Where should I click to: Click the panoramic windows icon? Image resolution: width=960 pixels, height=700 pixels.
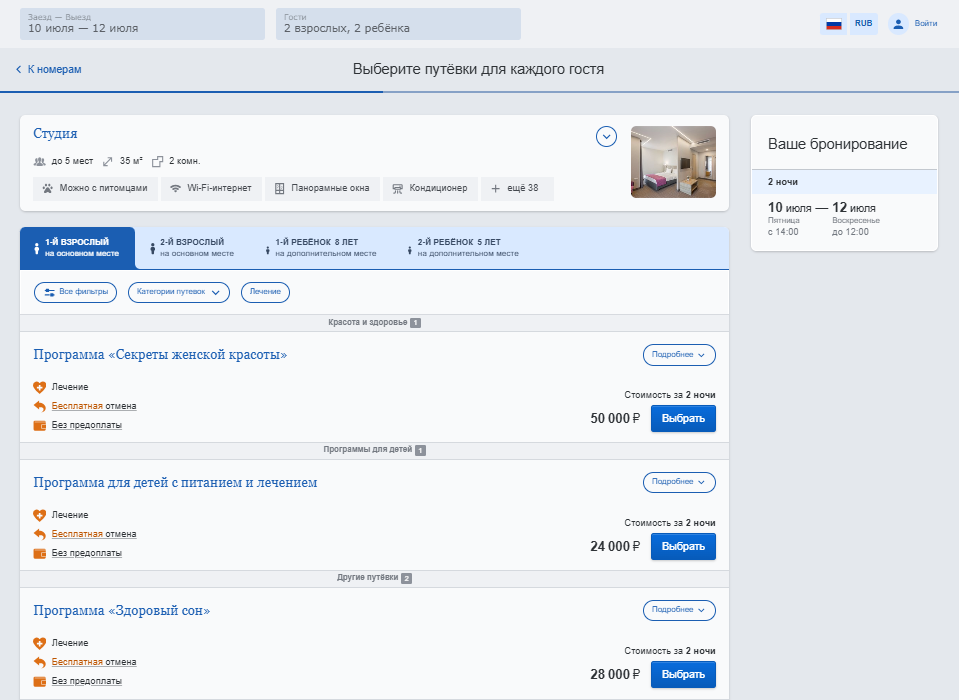click(279, 189)
